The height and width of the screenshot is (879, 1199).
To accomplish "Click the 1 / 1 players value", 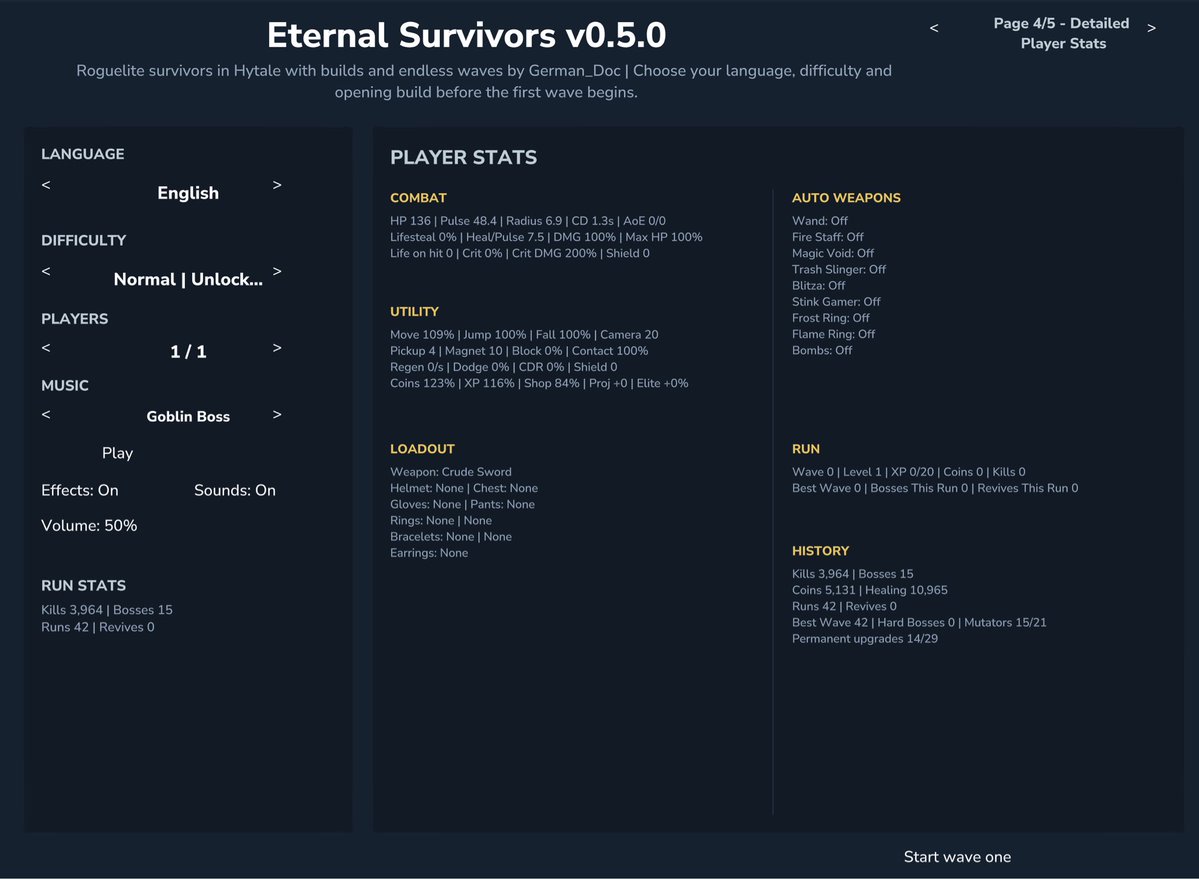I will 188,352.
